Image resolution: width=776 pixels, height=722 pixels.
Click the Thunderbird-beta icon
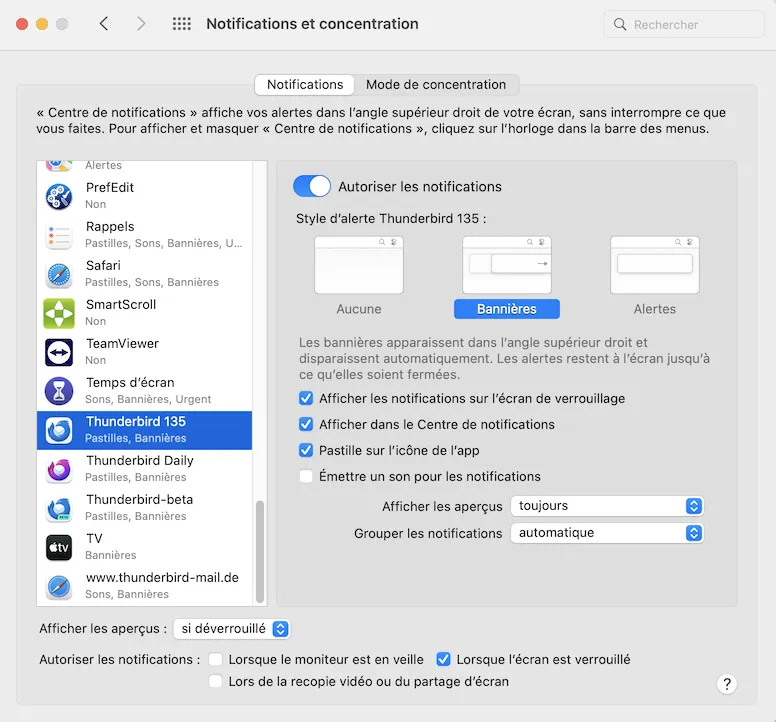pos(59,508)
